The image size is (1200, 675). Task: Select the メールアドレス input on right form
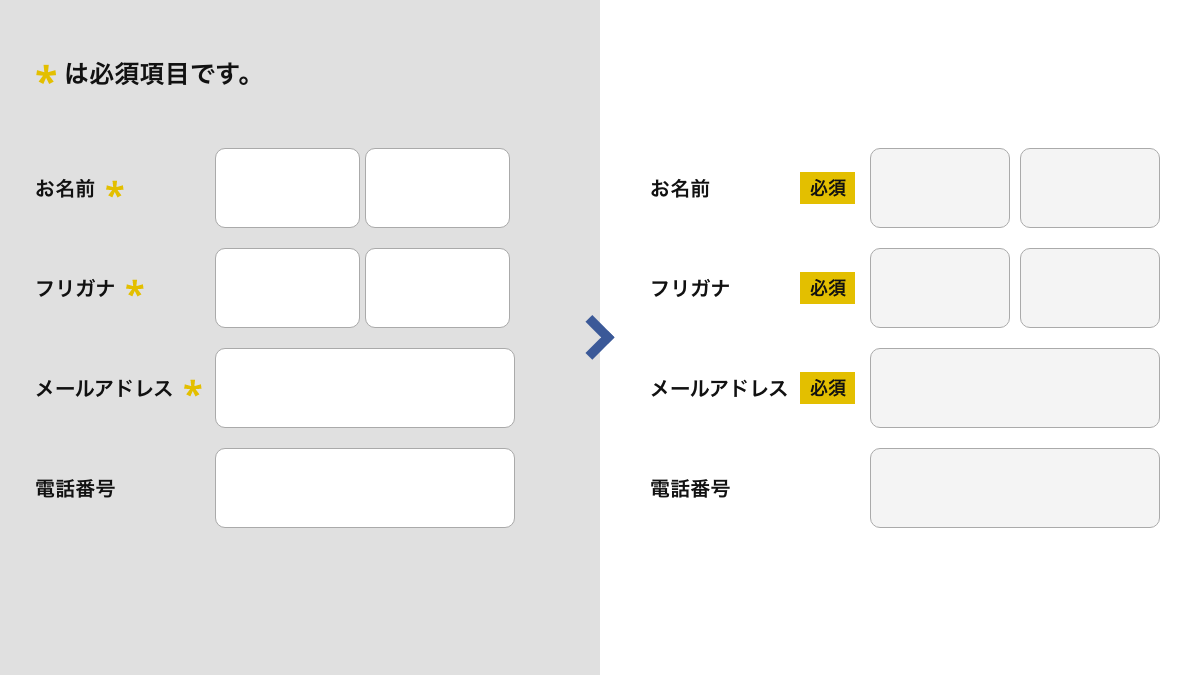tap(1014, 388)
